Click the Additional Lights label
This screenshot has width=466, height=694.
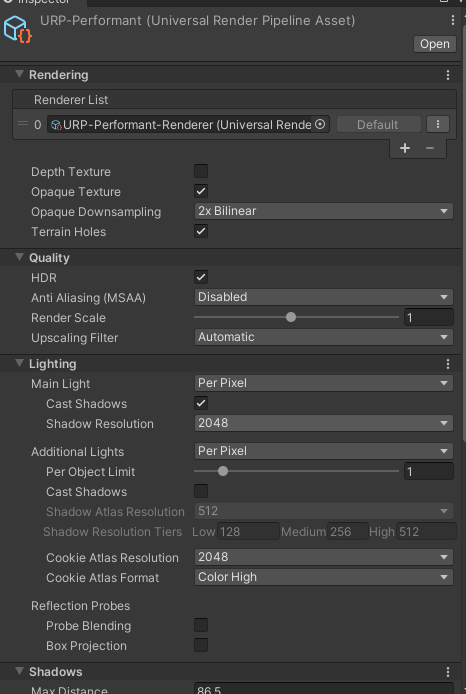(x=77, y=452)
